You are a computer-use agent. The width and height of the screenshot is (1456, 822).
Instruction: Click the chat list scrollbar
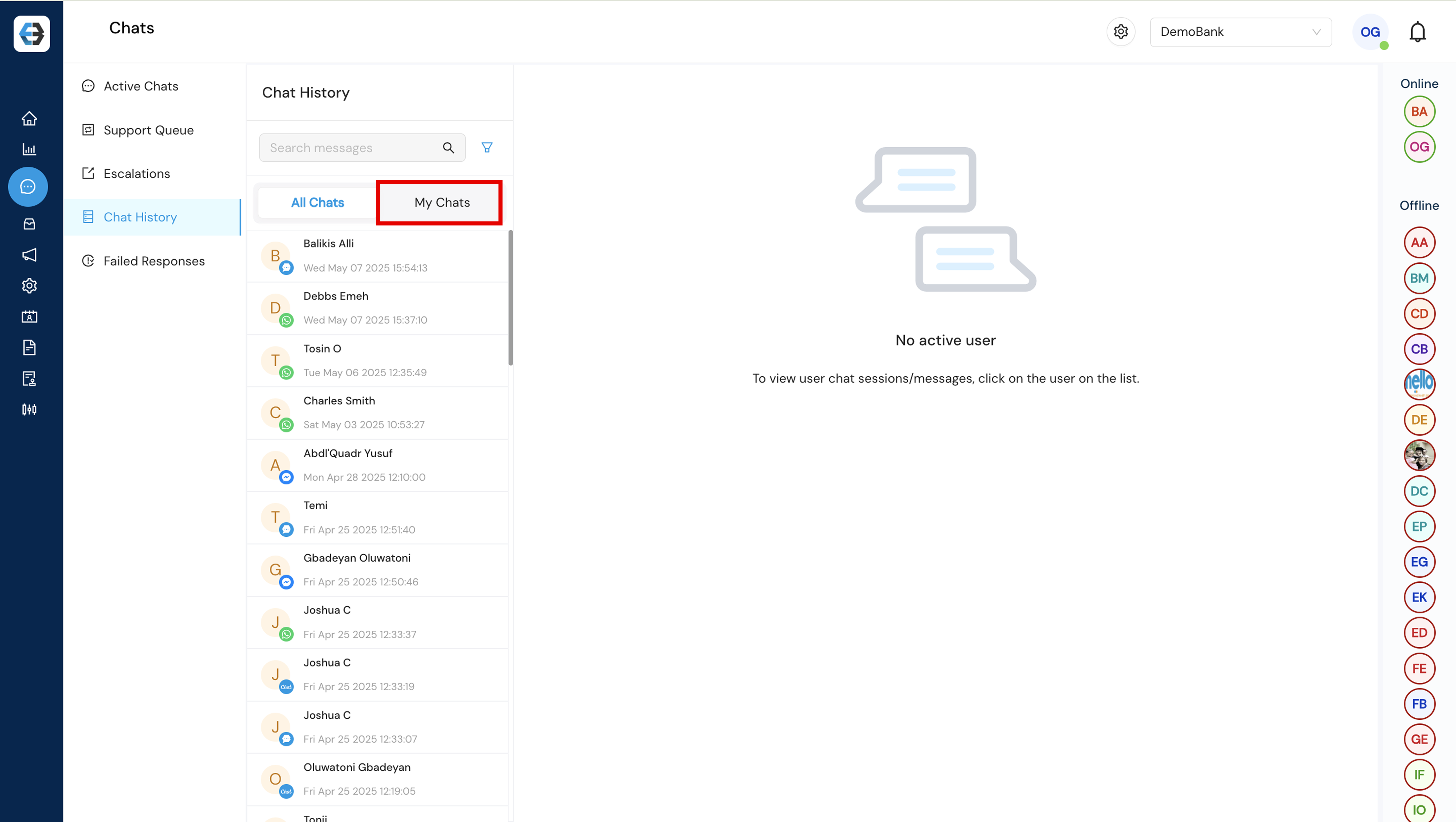point(510,297)
